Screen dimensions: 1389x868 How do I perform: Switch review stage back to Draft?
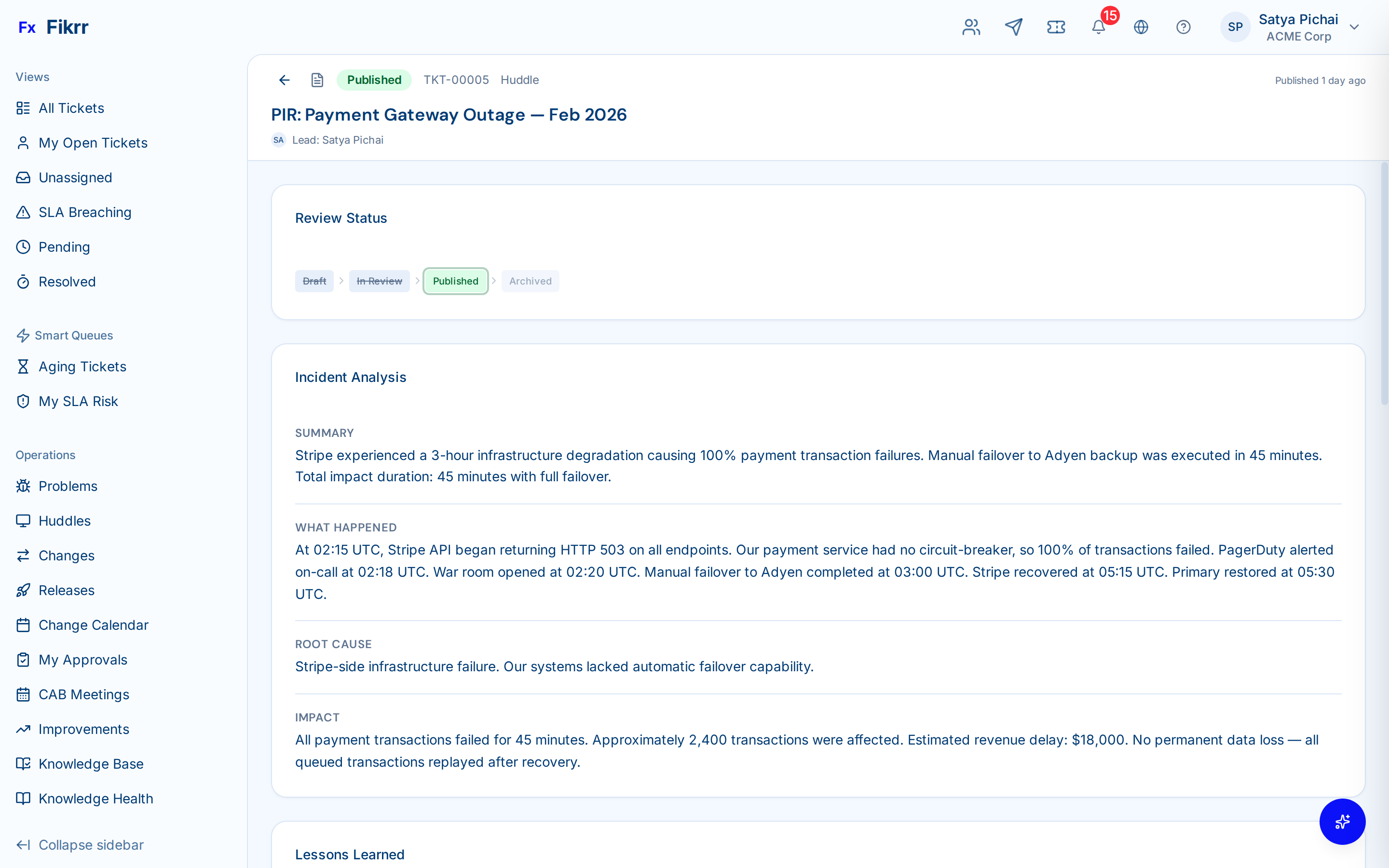[314, 281]
